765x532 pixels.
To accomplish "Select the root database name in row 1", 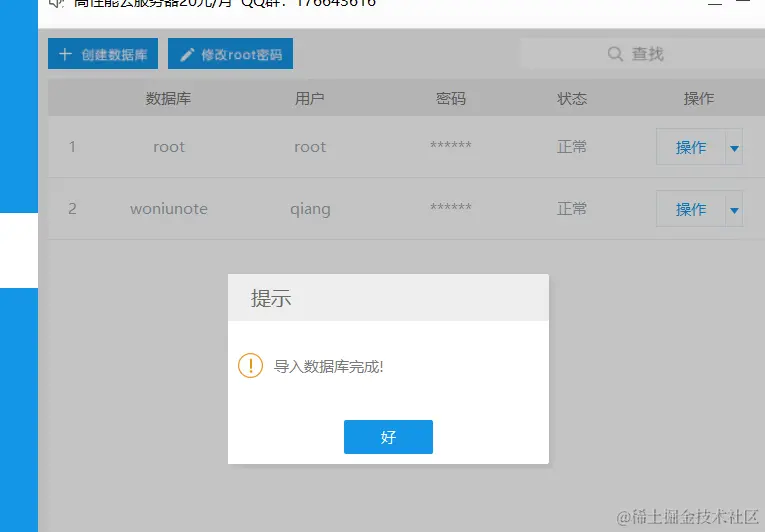I will pos(169,147).
